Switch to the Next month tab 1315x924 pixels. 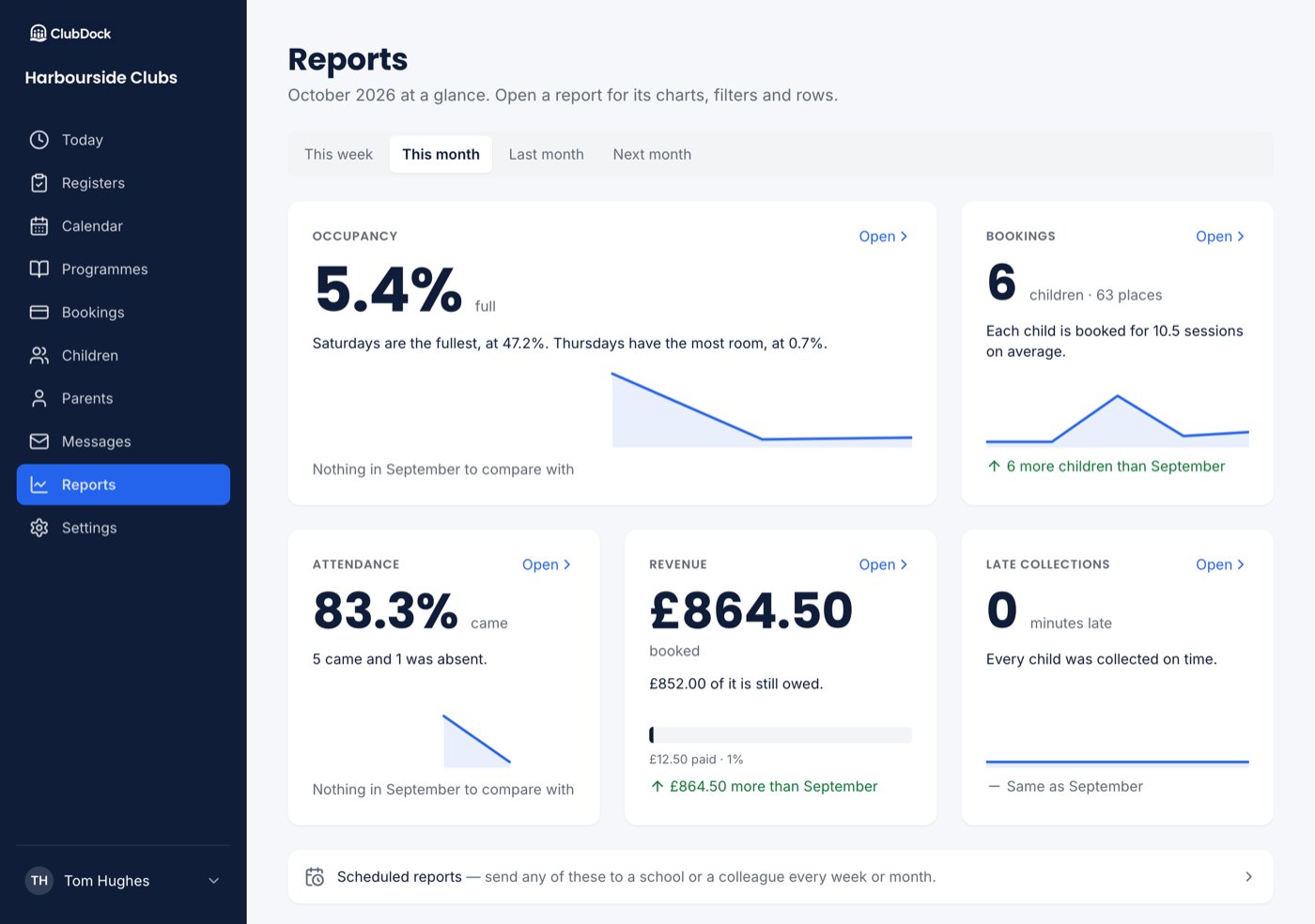(x=652, y=154)
